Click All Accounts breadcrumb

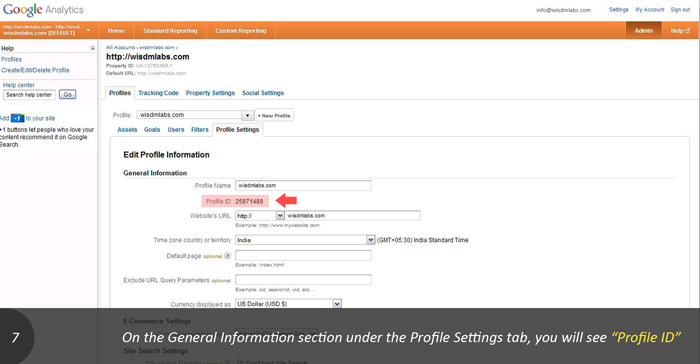tap(120, 47)
